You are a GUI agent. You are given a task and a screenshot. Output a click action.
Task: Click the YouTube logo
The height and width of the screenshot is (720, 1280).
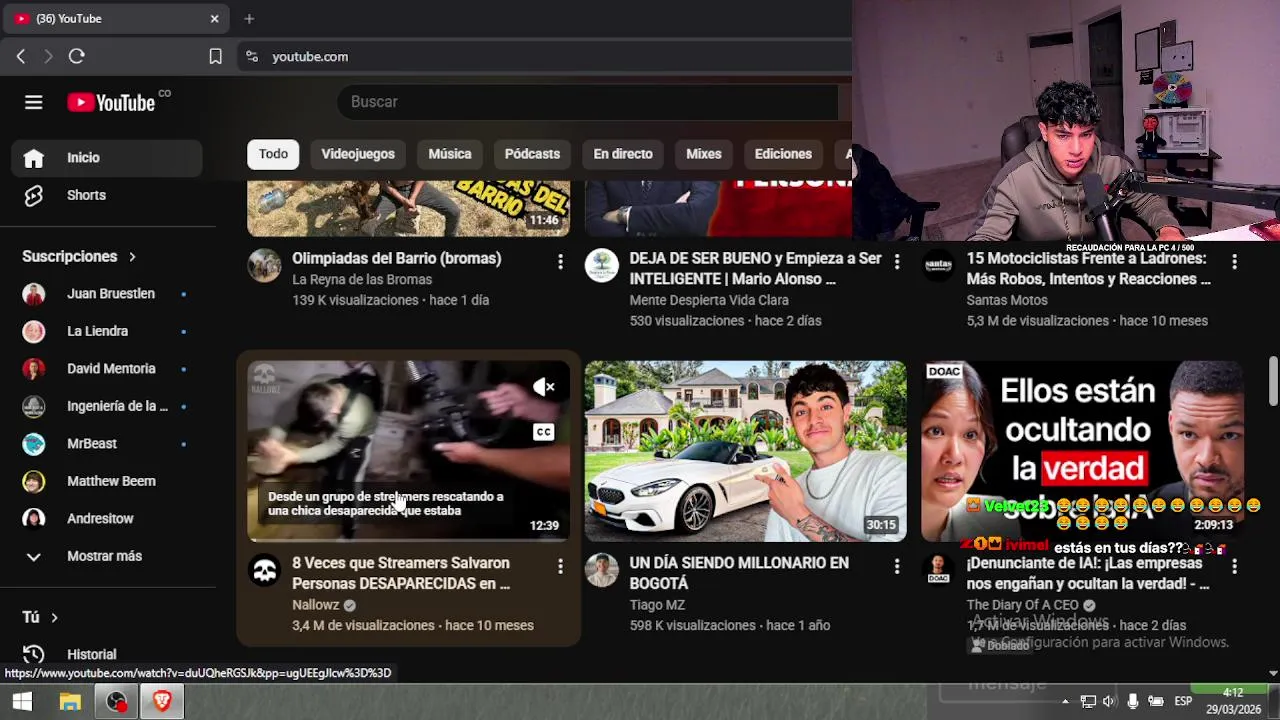[111, 102]
